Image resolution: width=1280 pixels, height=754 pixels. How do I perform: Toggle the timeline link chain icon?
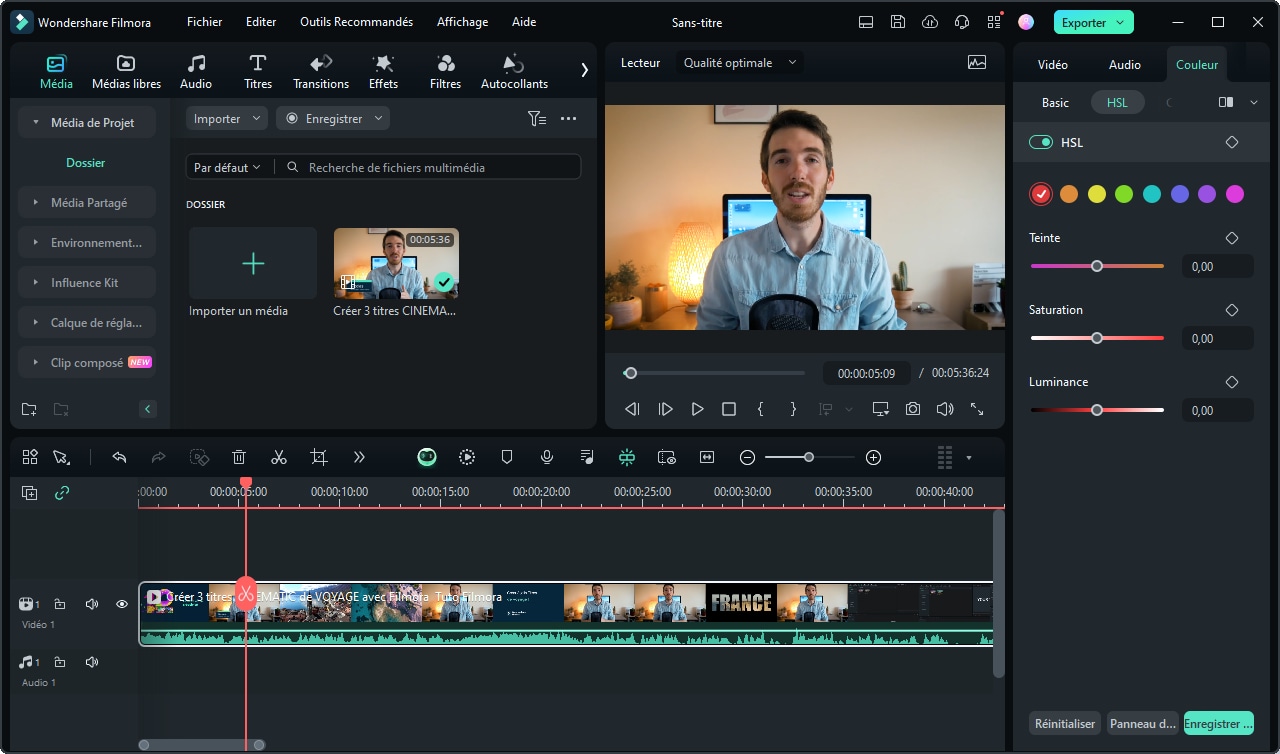click(x=62, y=493)
